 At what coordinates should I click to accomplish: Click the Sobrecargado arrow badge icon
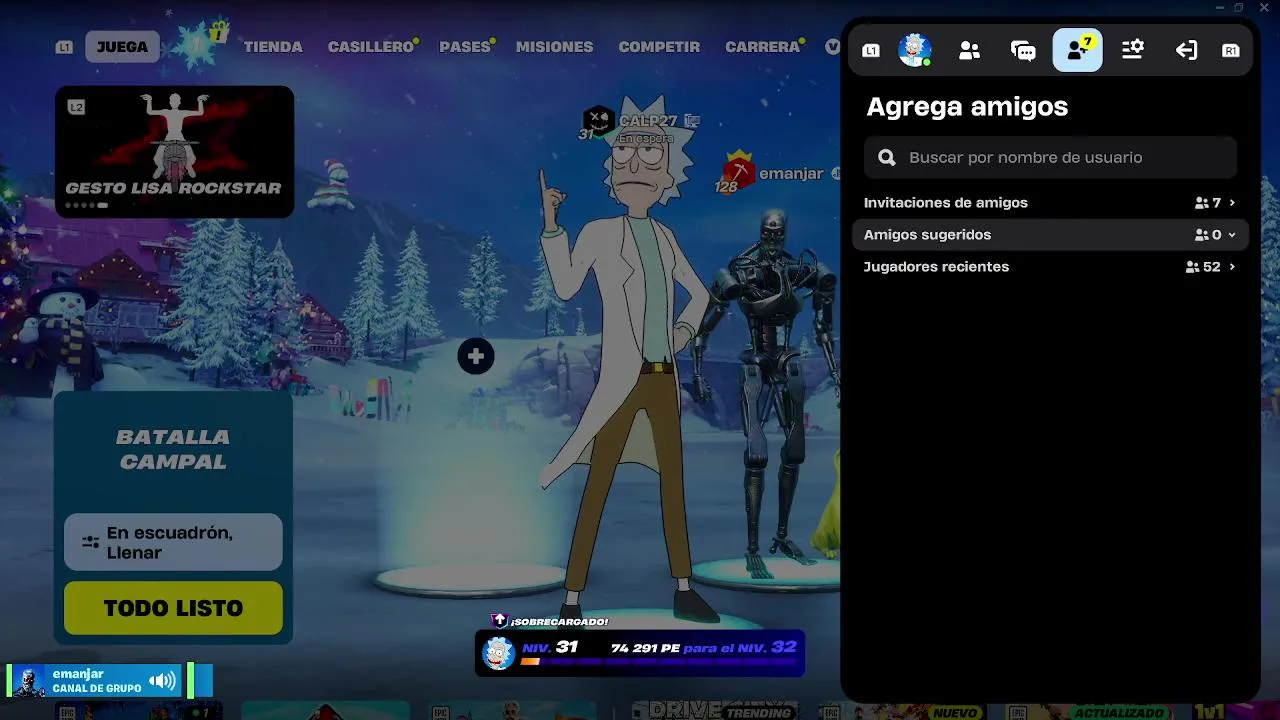[x=500, y=621]
